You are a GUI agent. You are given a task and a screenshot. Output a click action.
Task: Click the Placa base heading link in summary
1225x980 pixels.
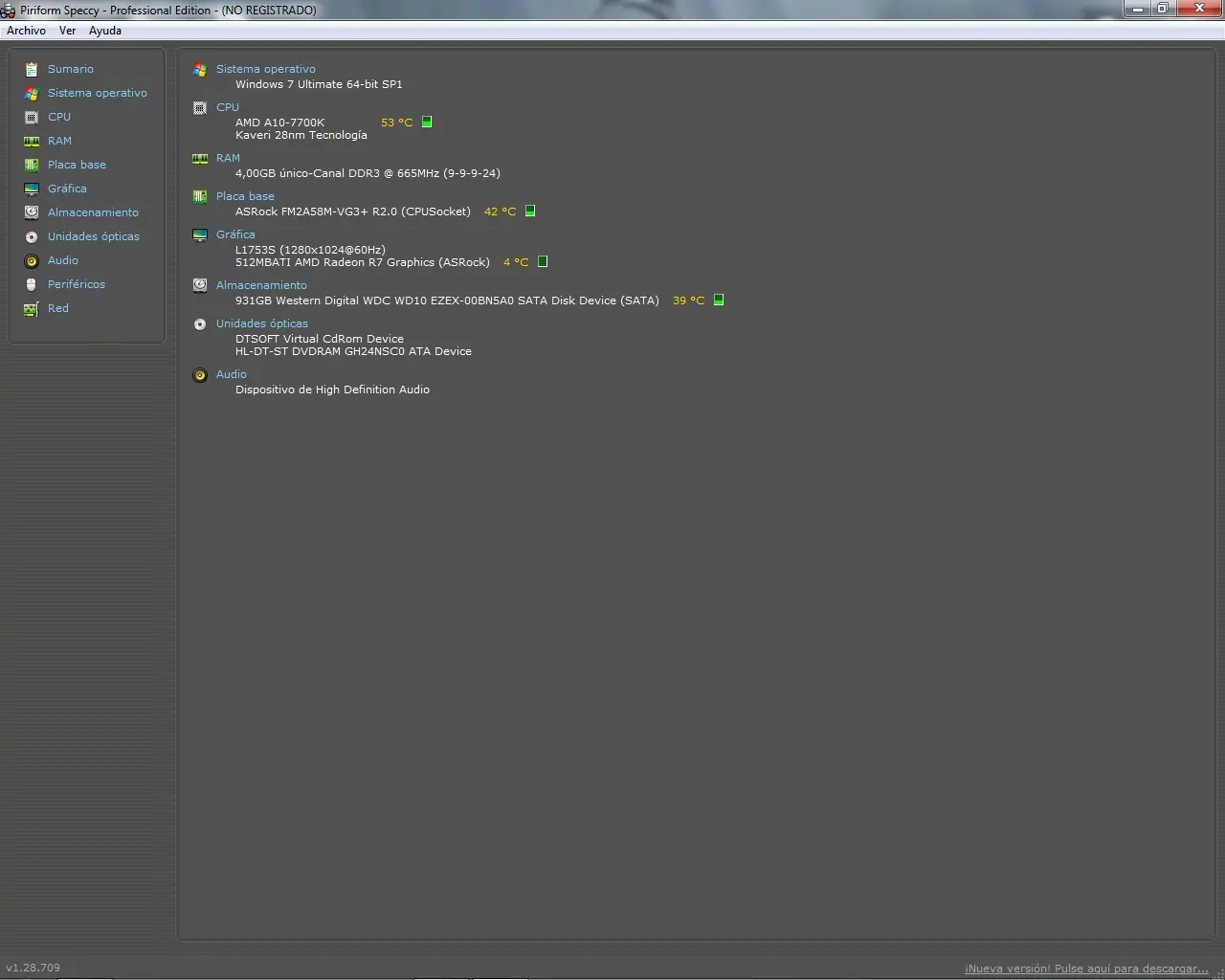[245, 196]
